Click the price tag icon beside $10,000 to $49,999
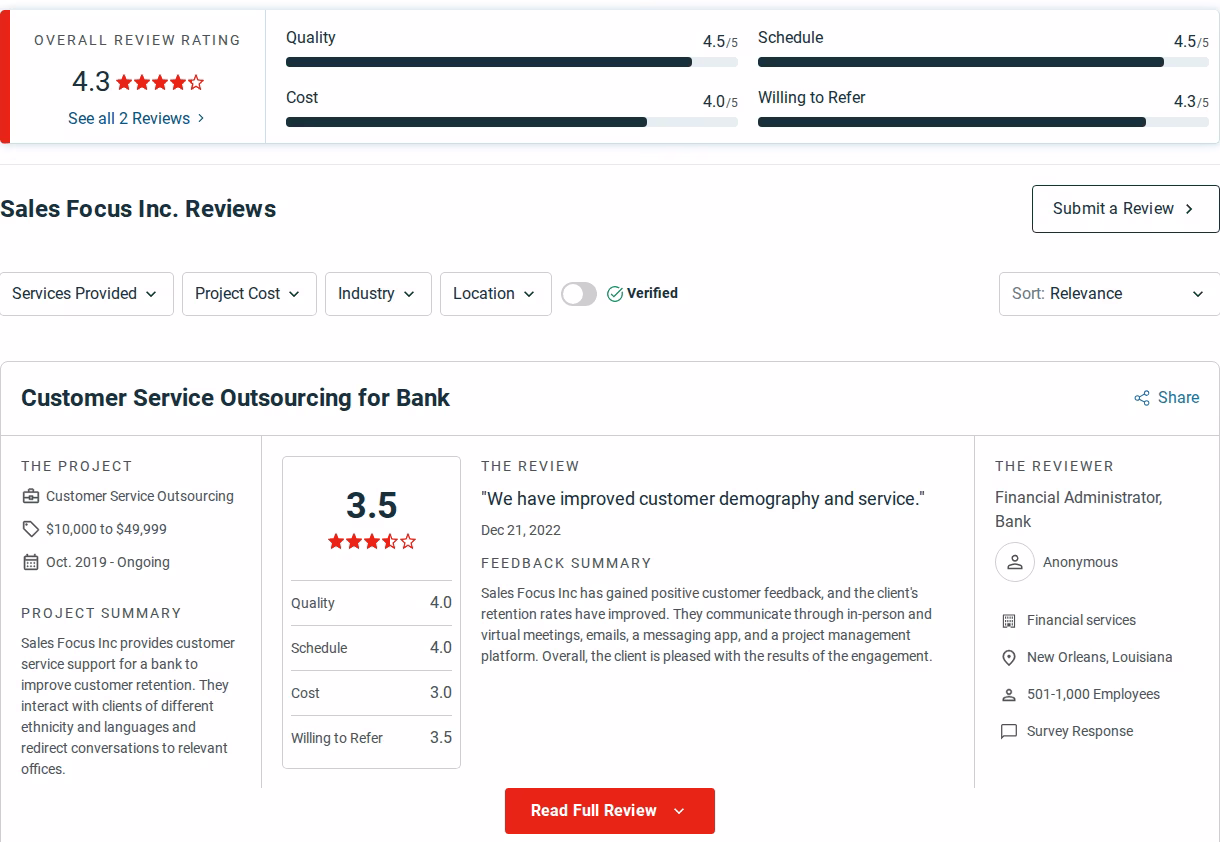The image size is (1220, 842). (31, 529)
